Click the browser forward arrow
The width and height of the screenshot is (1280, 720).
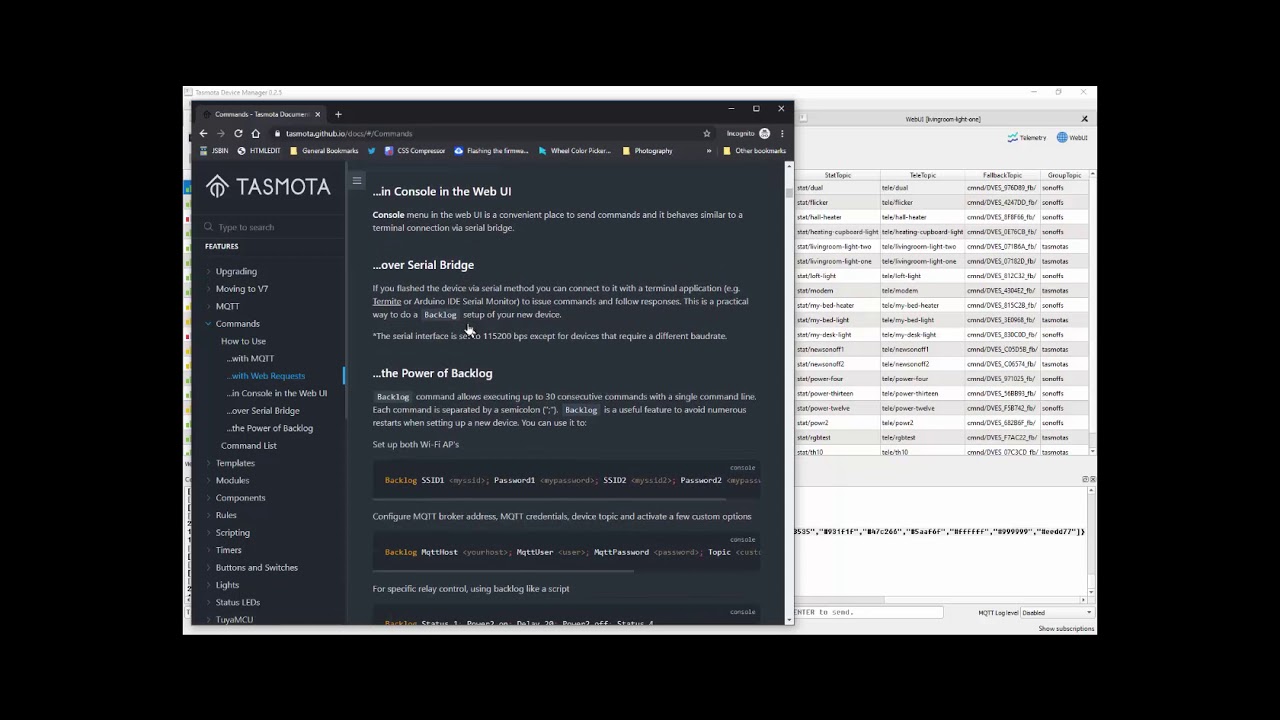(x=220, y=133)
